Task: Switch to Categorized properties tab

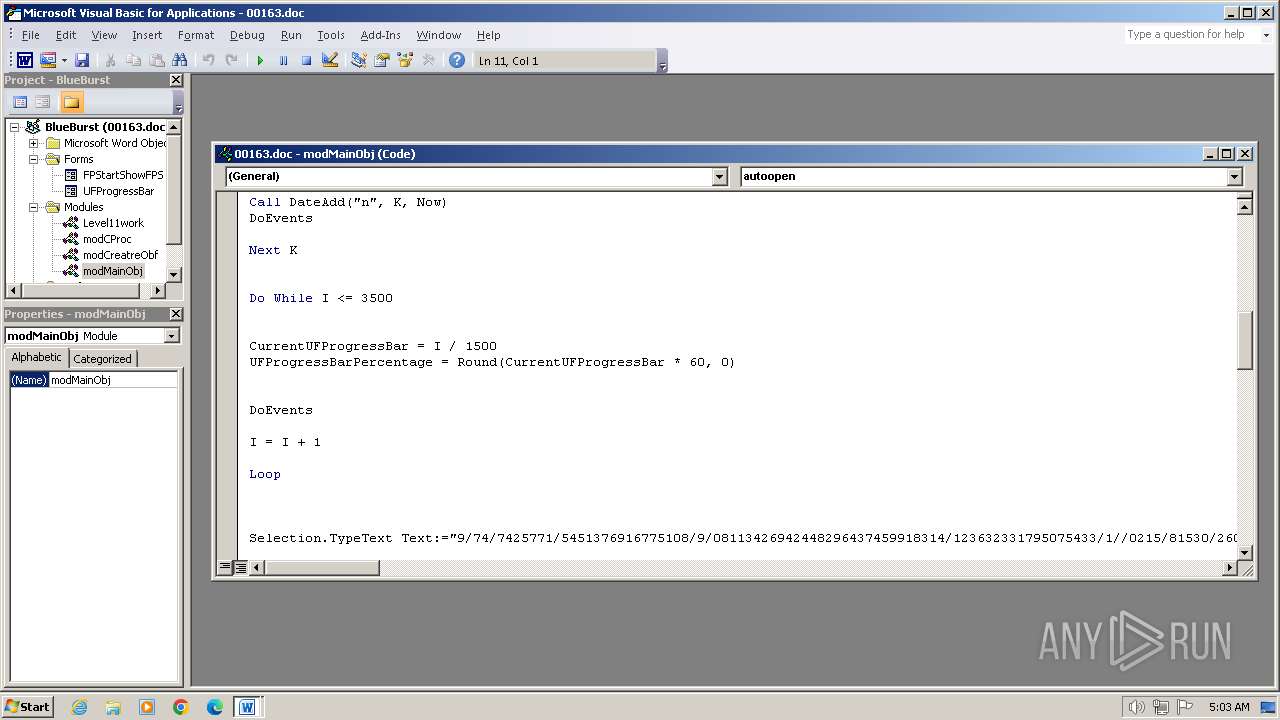Action: (102, 359)
